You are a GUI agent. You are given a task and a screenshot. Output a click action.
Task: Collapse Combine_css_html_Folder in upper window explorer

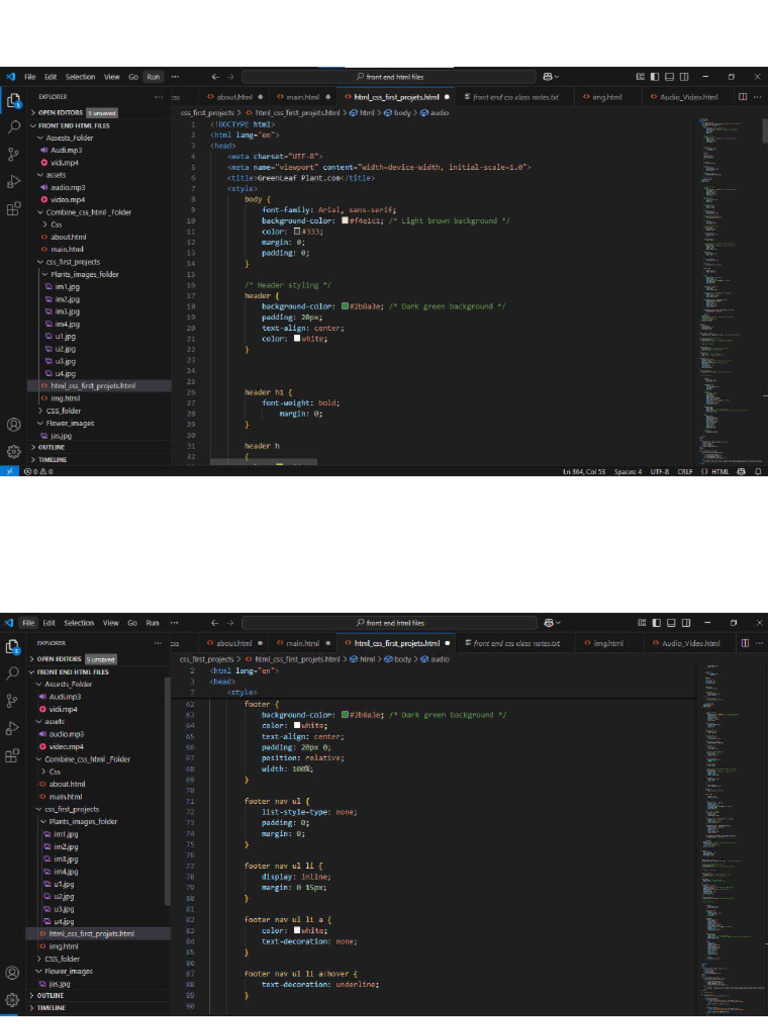point(84,212)
